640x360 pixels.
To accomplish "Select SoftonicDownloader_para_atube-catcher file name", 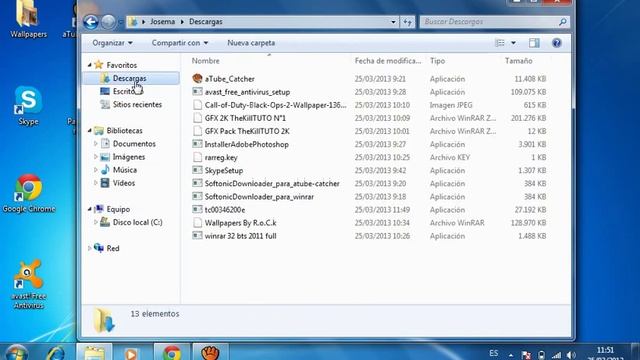I will 272,183.
